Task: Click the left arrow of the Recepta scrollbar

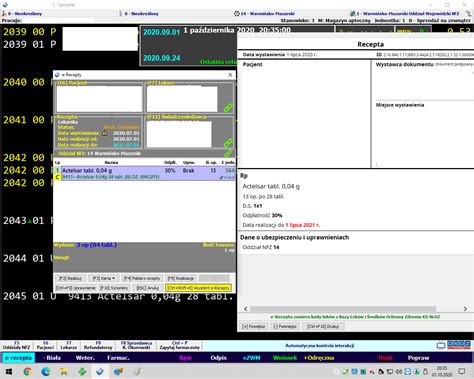Action: click(x=246, y=309)
